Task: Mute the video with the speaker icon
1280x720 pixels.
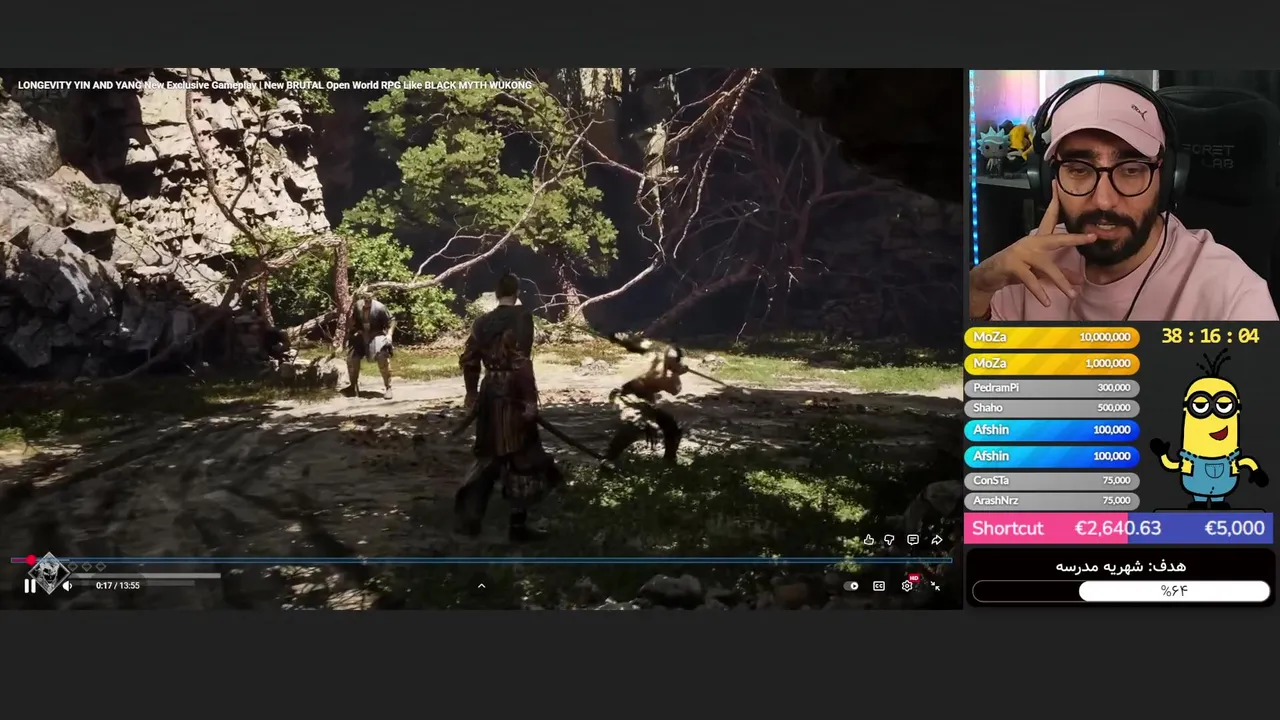Action: tap(68, 586)
